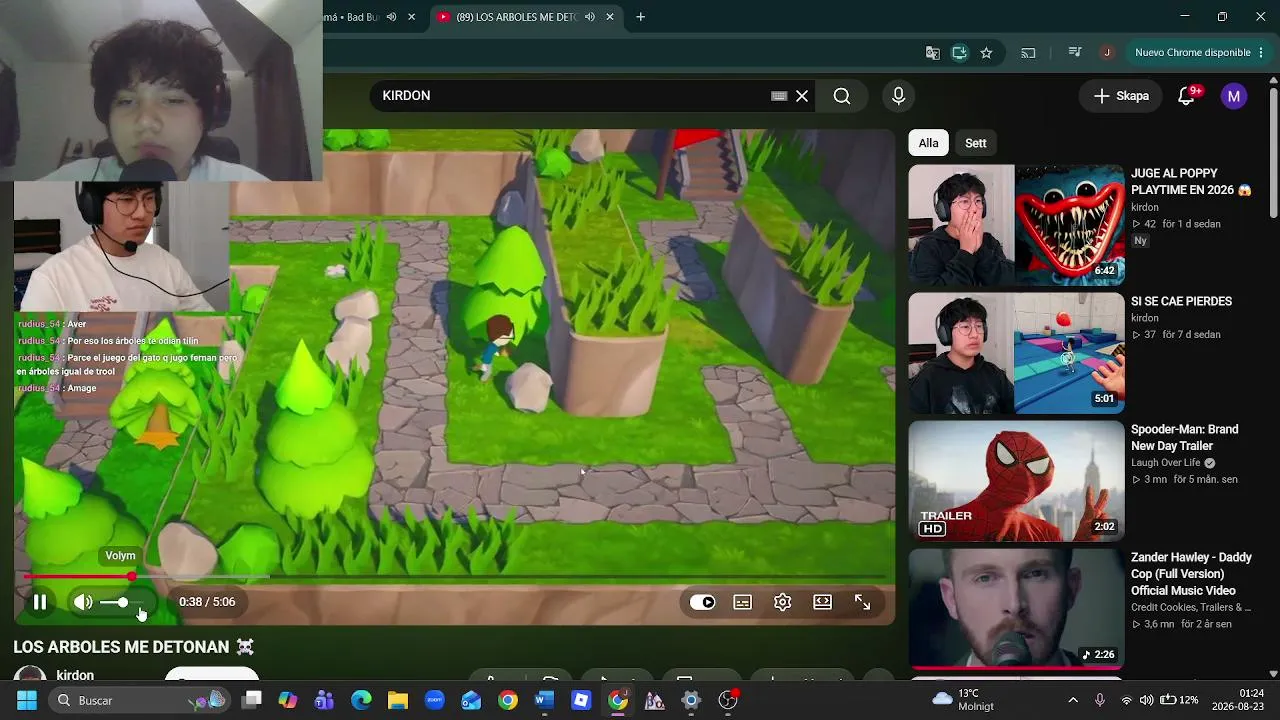Click the install app icon in address bar
The image size is (1280, 720).
coord(959,53)
